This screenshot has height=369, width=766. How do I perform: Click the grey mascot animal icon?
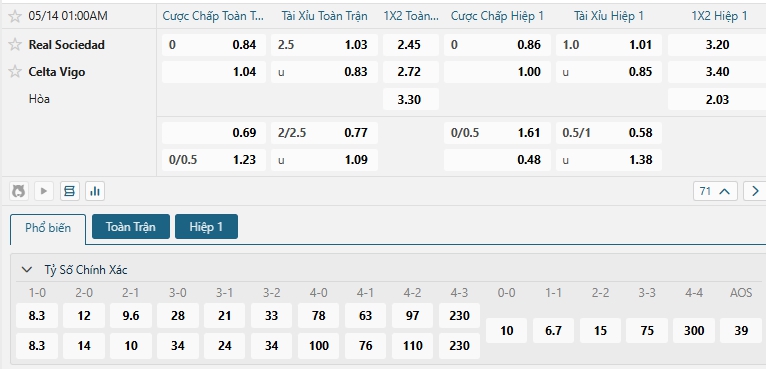tap(19, 191)
